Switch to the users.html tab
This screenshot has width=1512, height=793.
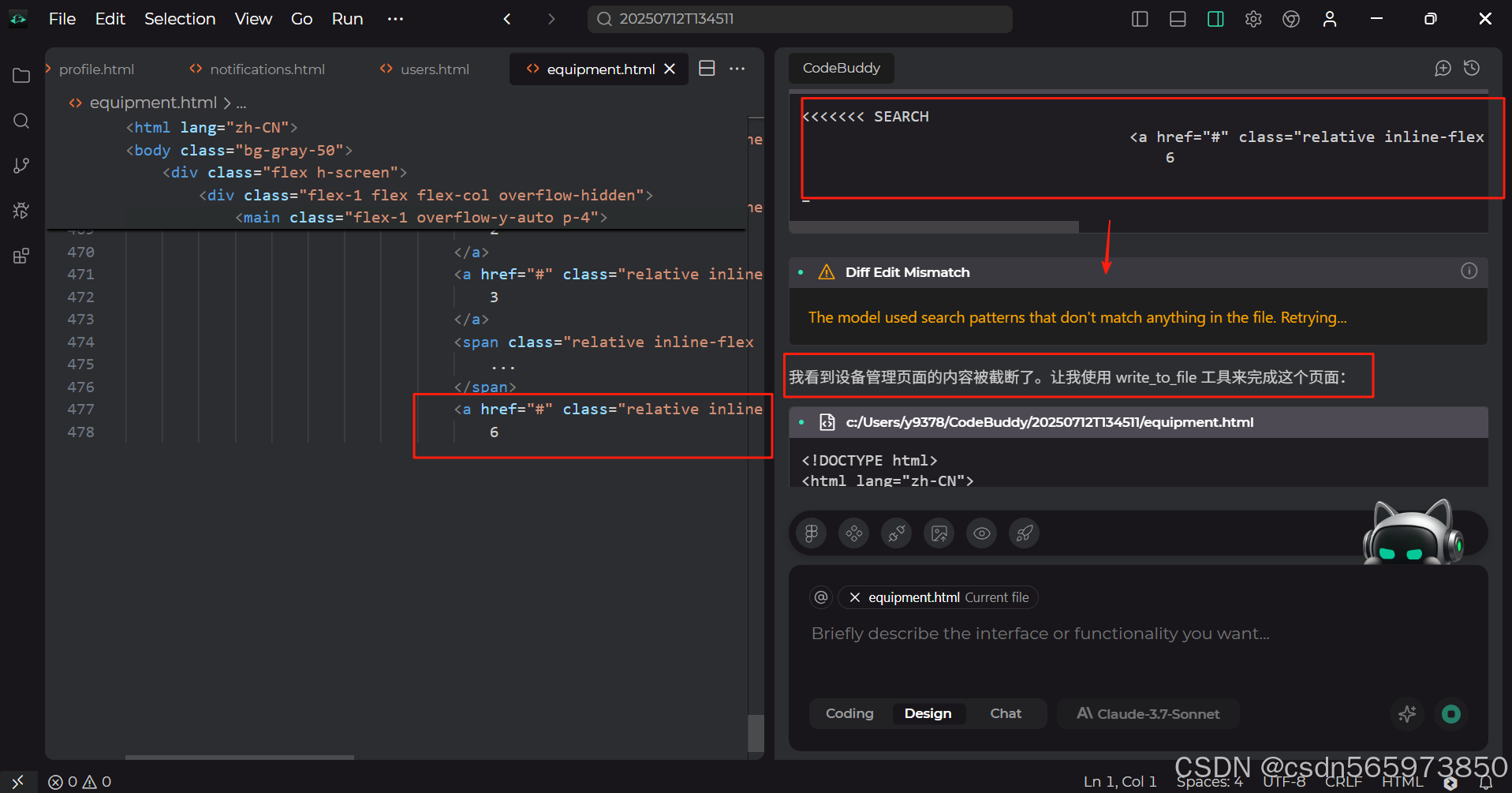[425, 69]
